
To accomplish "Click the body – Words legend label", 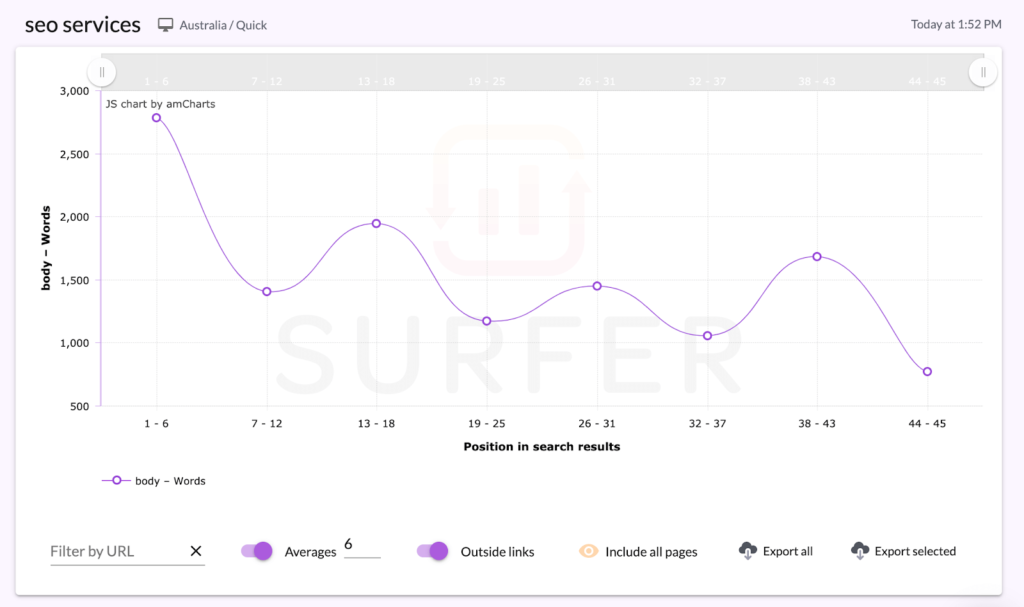I will tap(170, 481).
